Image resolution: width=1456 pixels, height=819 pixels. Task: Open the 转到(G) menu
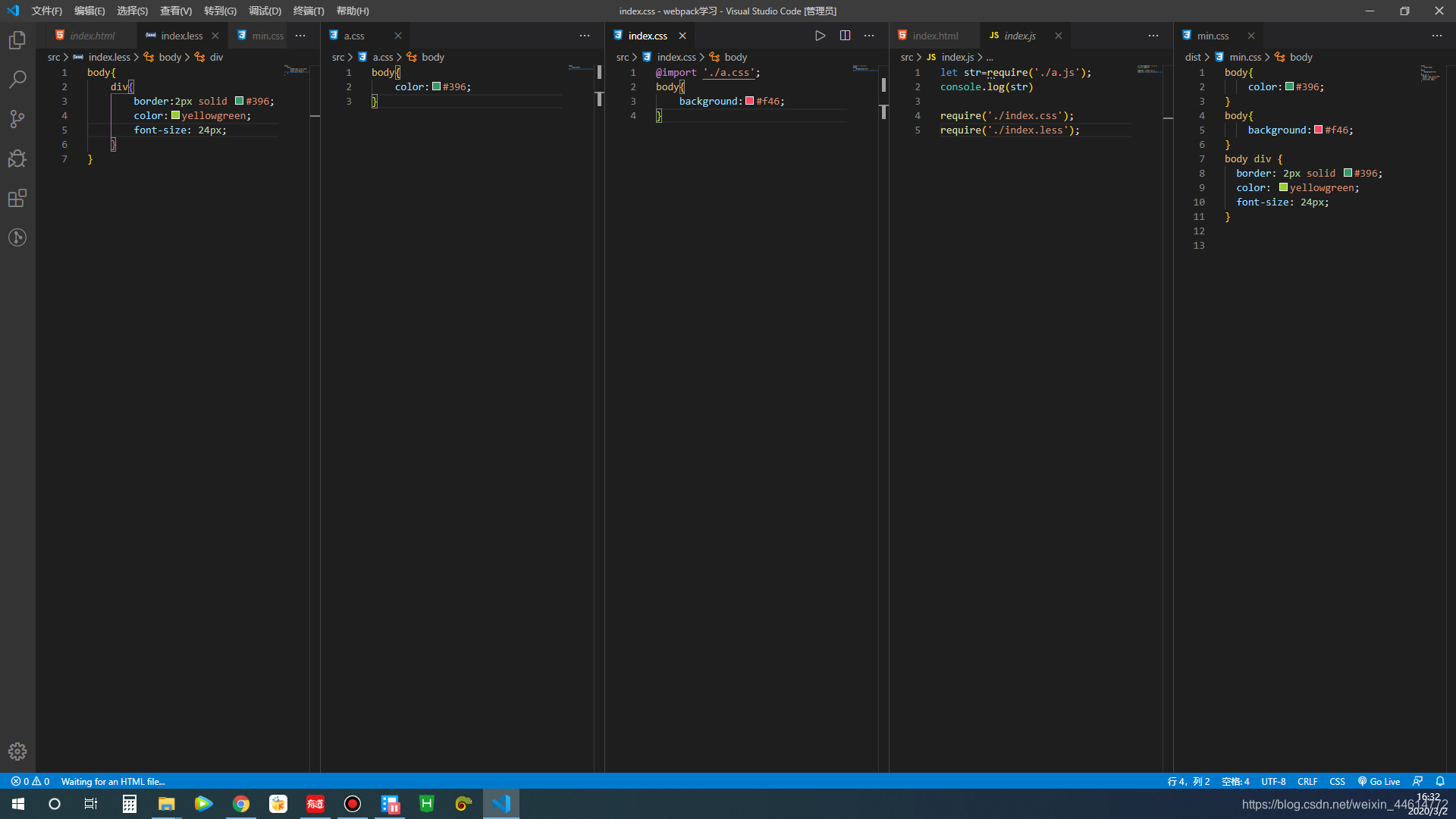220,11
